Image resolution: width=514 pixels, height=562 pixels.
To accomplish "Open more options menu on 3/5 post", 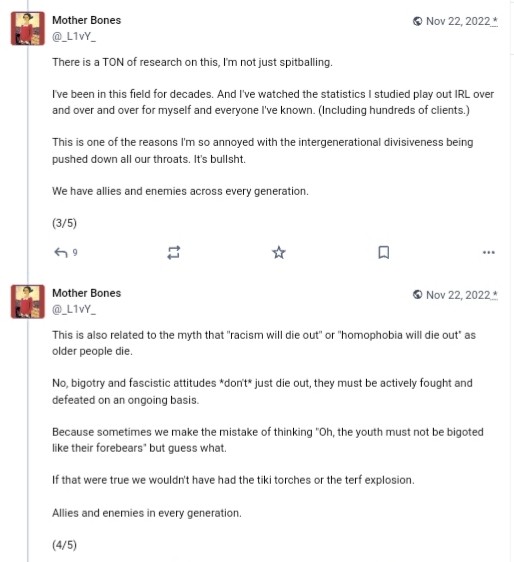I will pyautogui.click(x=489, y=252).
